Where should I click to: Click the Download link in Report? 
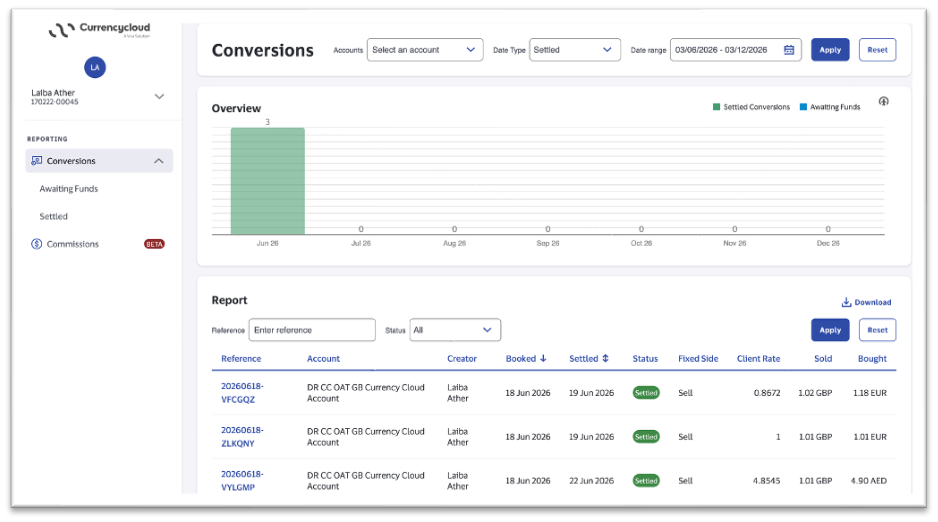pos(866,302)
